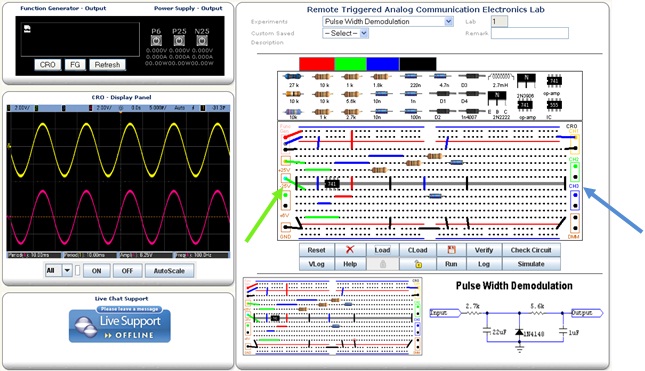
Task: Expand the Custom Saved Select dropdown
Action: pos(345,33)
